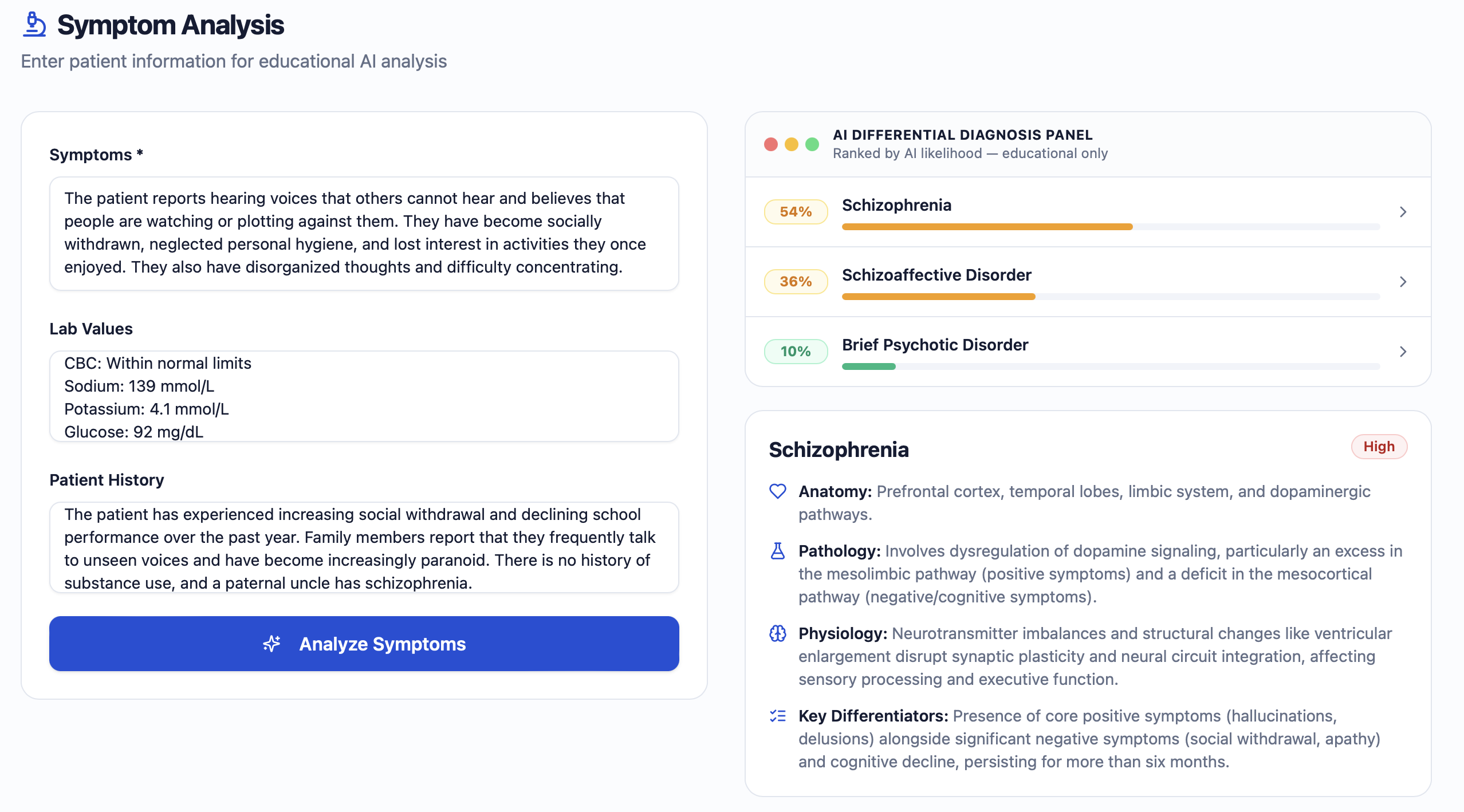Click the microscope icon beside Symptom Analysis

point(34,25)
